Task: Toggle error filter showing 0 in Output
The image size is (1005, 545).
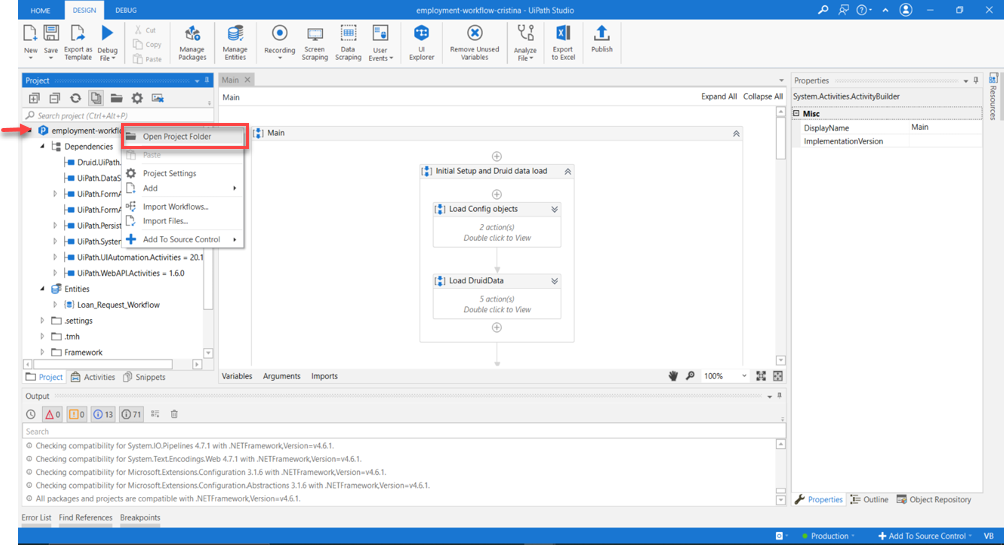Action: click(x=53, y=414)
